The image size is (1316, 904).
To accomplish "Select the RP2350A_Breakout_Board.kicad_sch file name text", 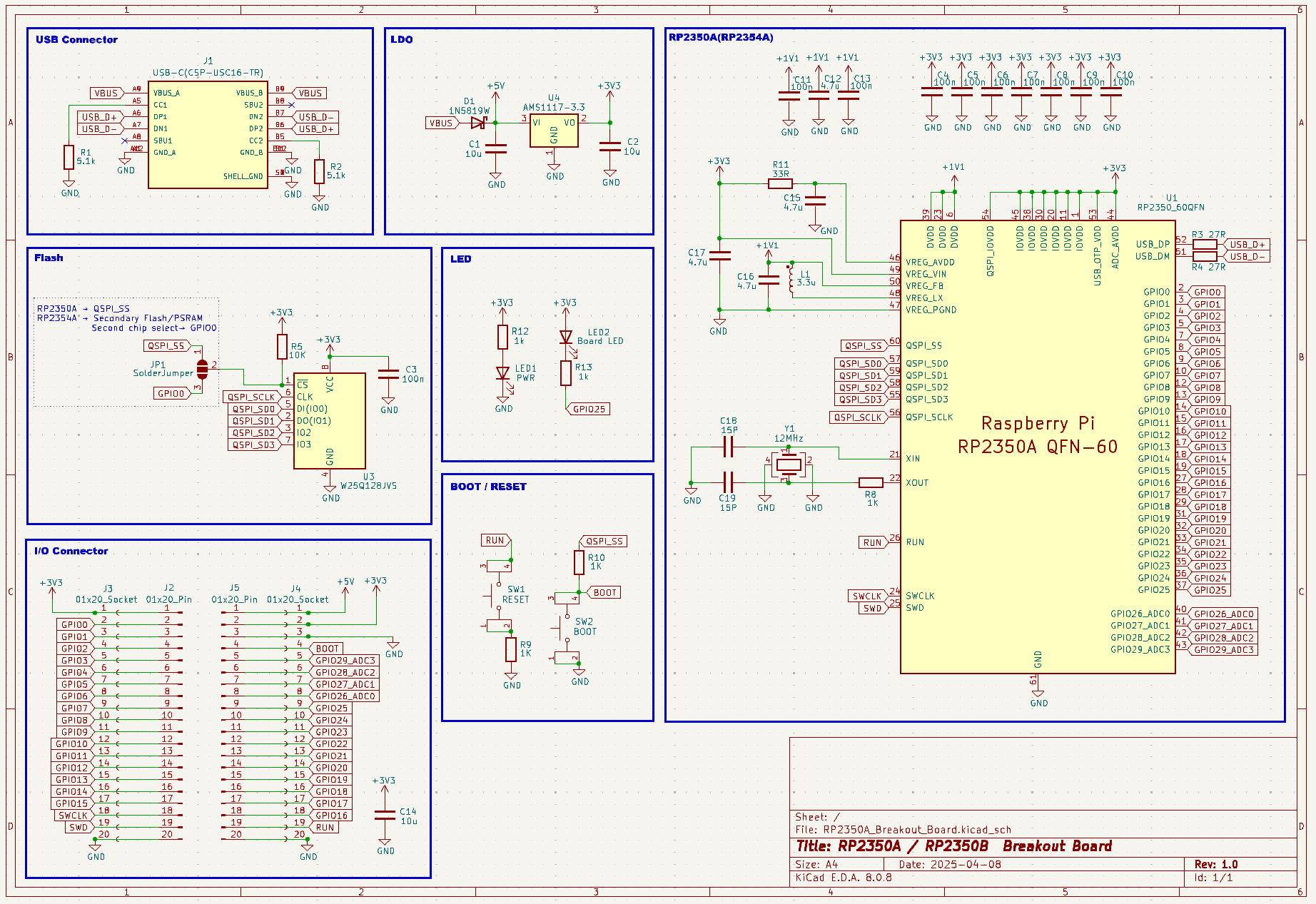I will click(916, 830).
